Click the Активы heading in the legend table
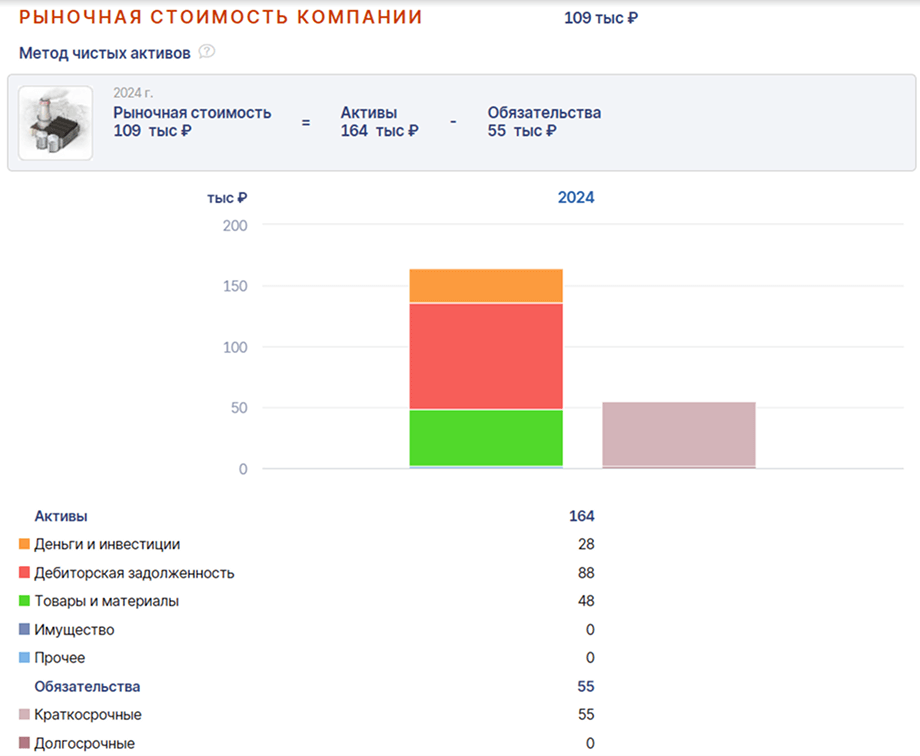The height and width of the screenshot is (756, 920). 60,516
